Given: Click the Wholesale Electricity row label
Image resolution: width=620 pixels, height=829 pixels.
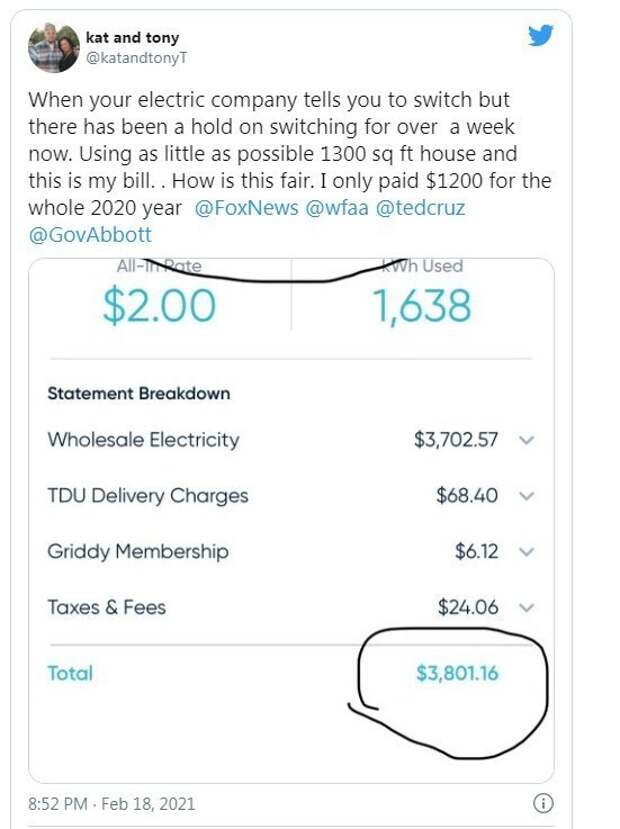Looking at the screenshot, I should click(143, 440).
